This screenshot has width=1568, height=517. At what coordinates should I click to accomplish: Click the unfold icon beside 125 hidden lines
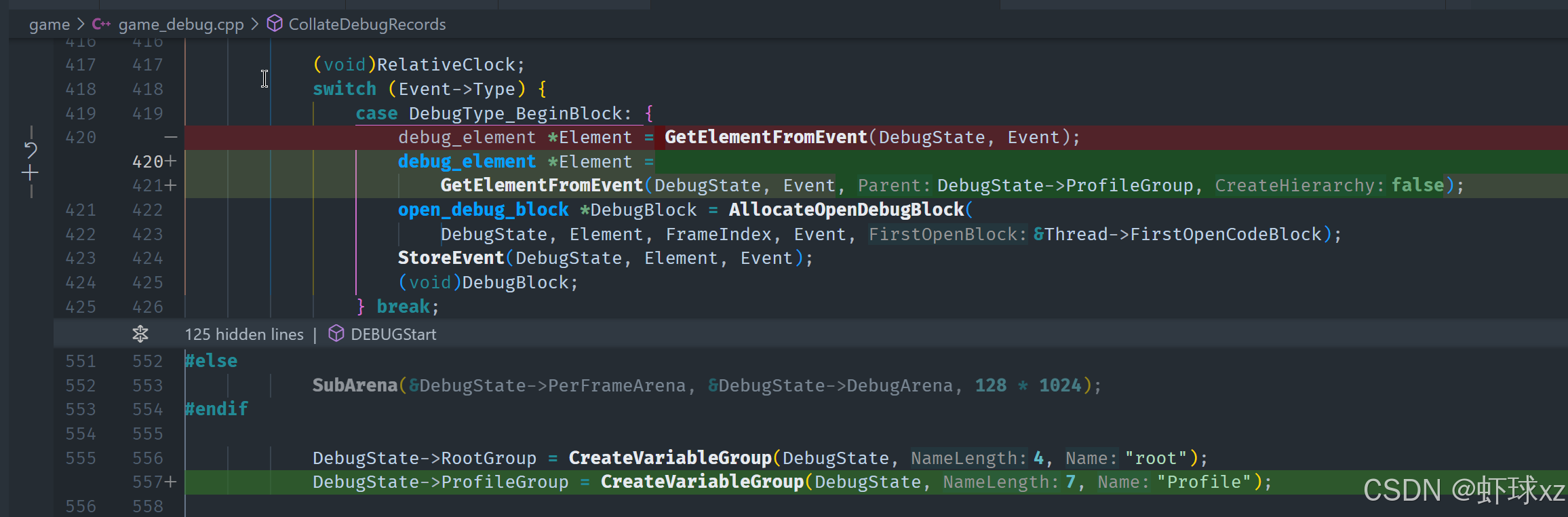[140, 334]
